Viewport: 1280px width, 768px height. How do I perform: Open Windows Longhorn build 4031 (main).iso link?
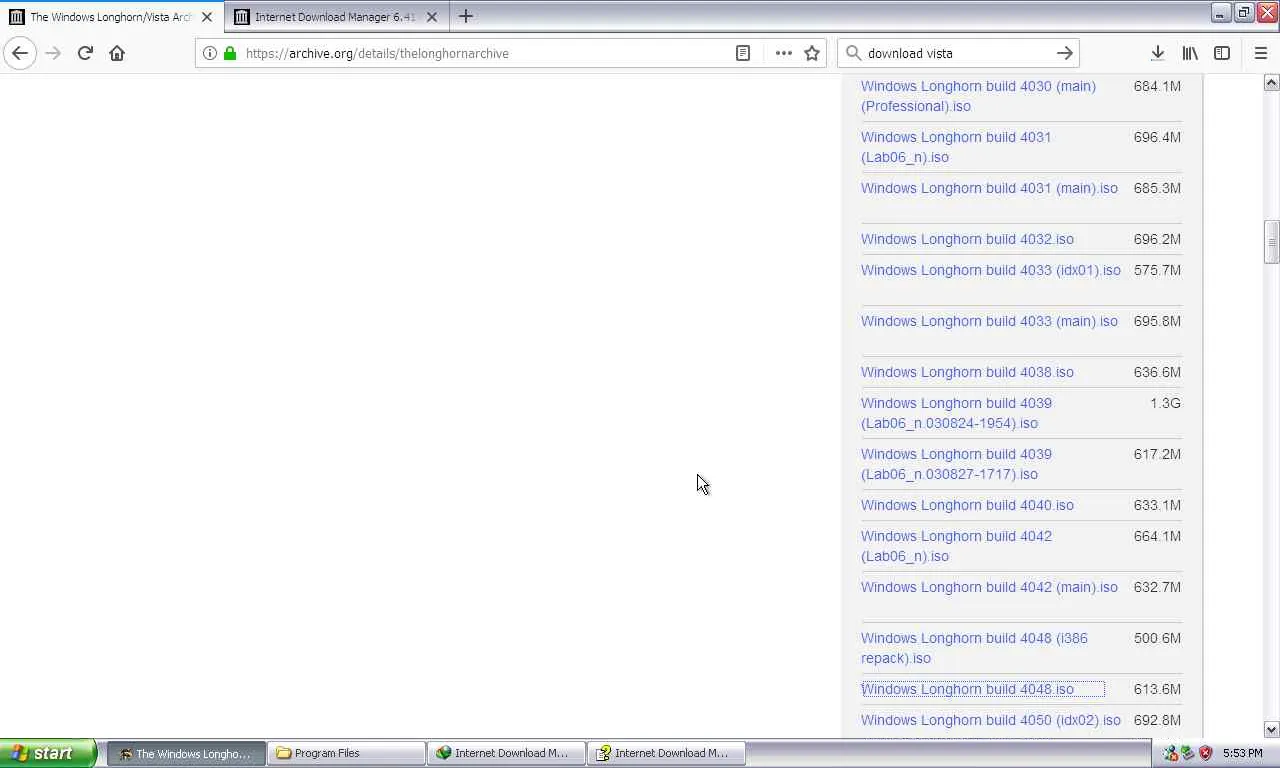click(x=989, y=188)
